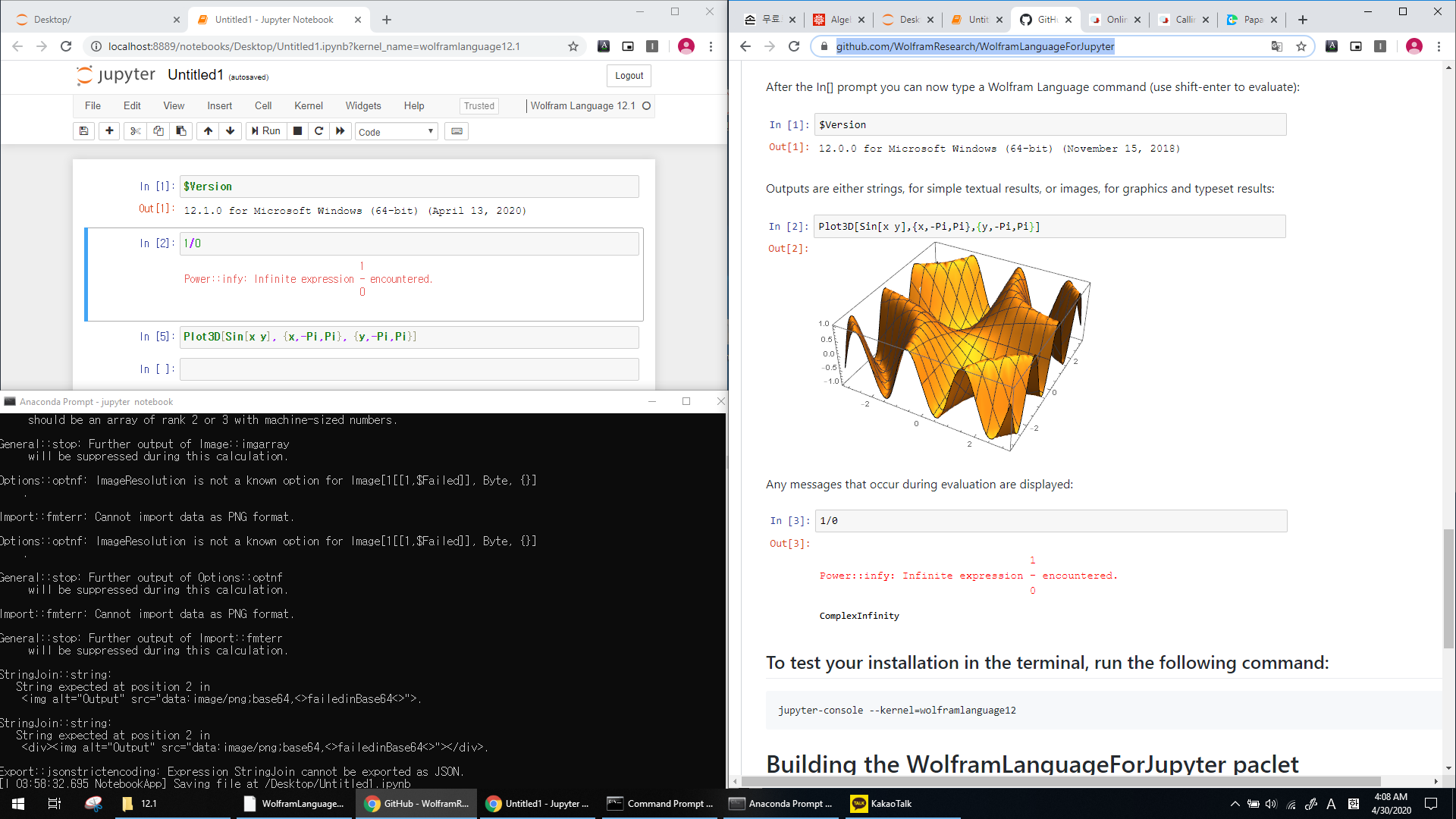Click the Trusted notebook toggle button

coord(478,105)
